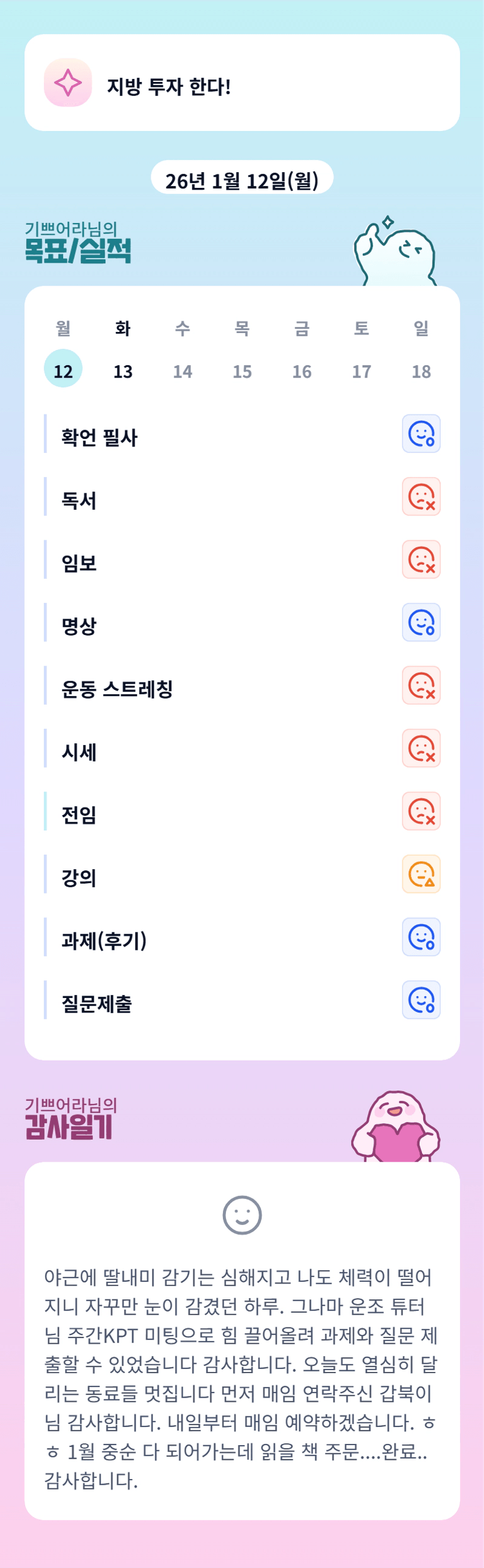Click the blue status icon for 질문제출
The height and width of the screenshot is (1568, 484).
pyautogui.click(x=421, y=1000)
